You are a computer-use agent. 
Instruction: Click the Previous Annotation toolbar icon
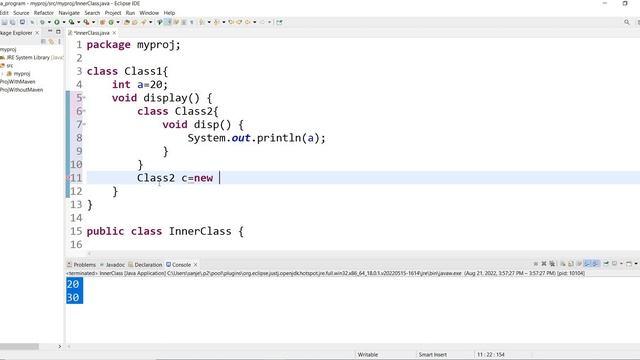(216, 22)
